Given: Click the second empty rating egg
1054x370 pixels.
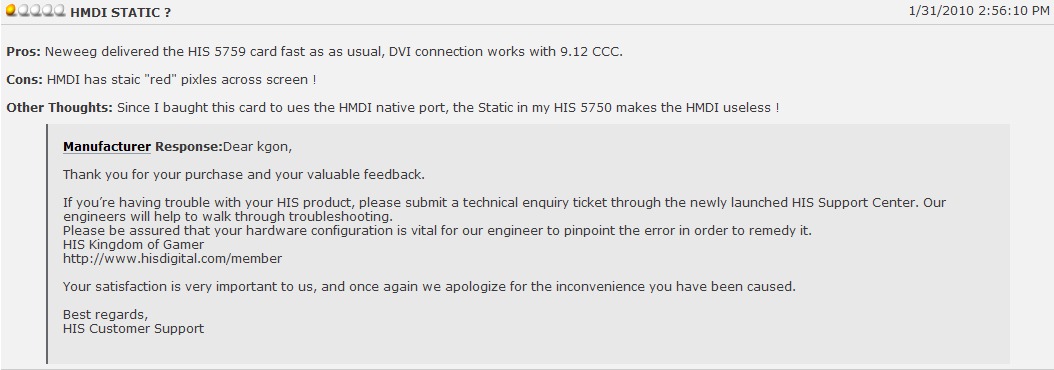Looking at the screenshot, I should pyautogui.click(x=24, y=11).
